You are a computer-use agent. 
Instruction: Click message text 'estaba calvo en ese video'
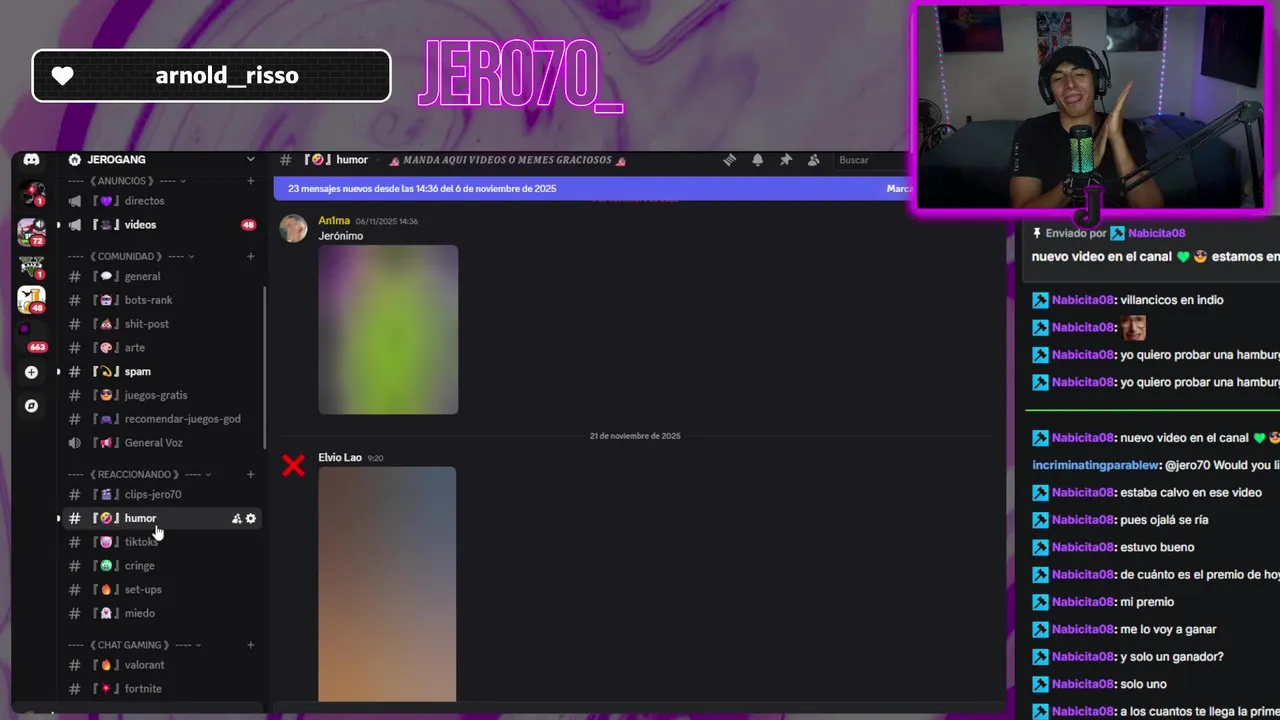click(x=1191, y=493)
